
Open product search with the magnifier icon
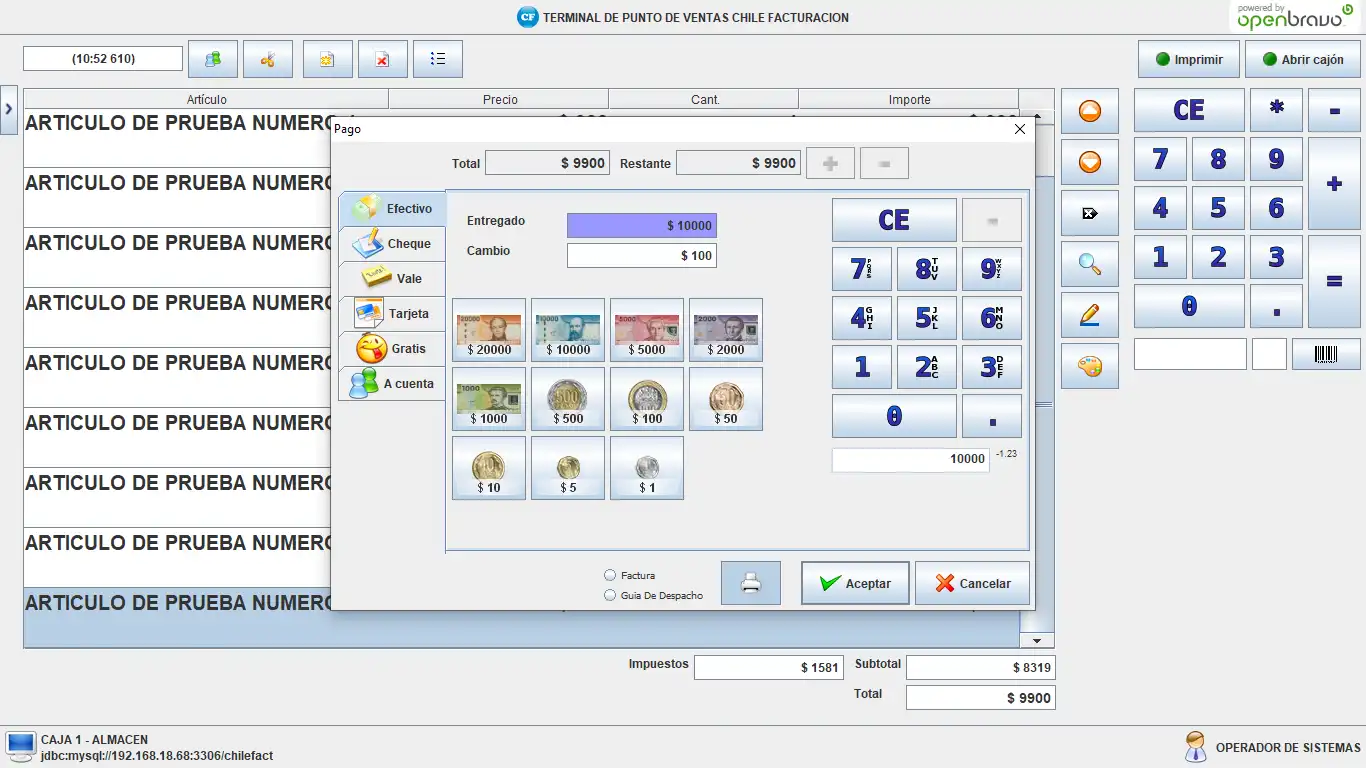[x=1090, y=264]
